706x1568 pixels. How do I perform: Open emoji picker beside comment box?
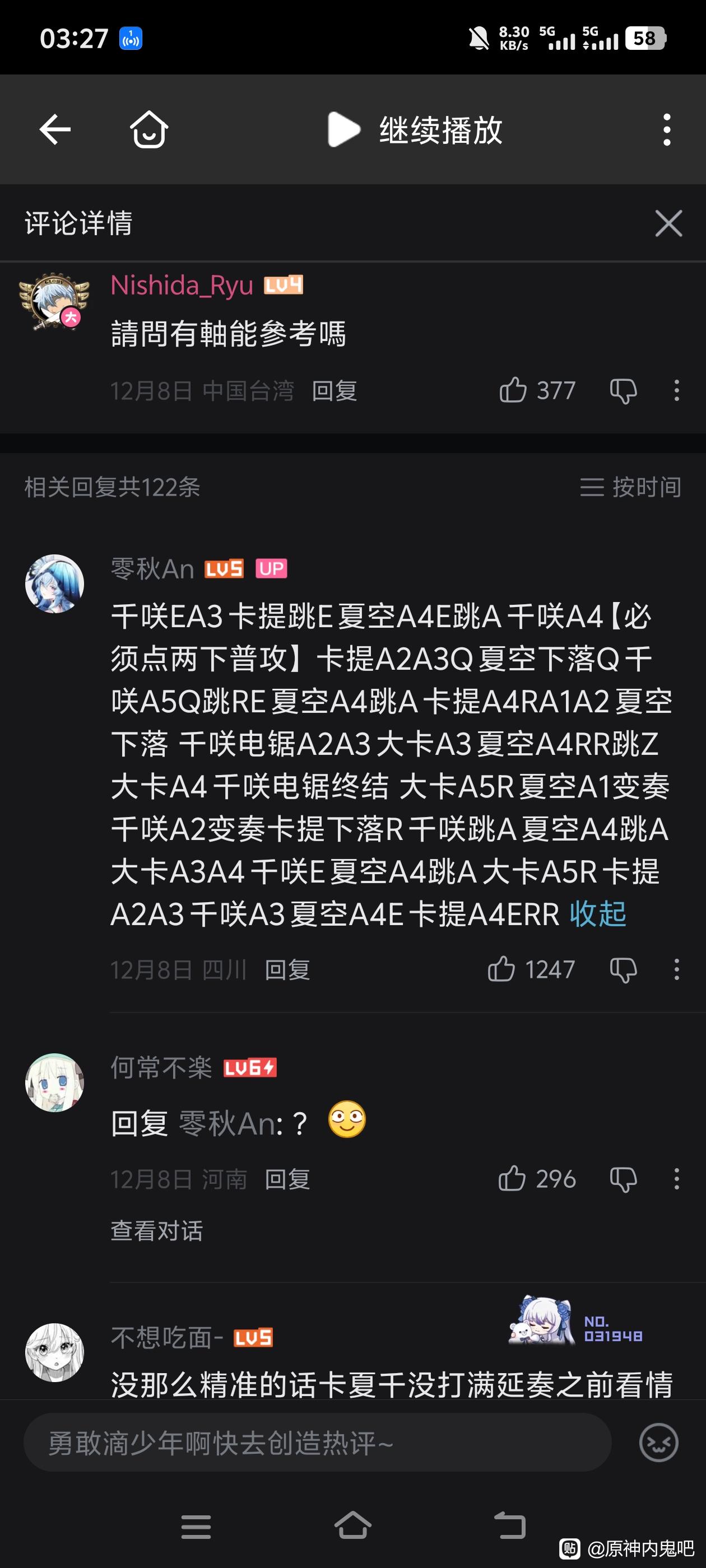tap(658, 1443)
